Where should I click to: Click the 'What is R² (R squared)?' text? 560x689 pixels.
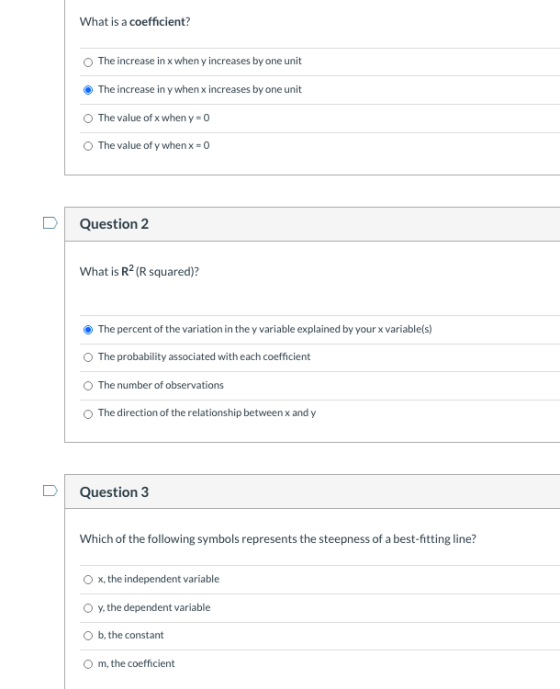139,271
